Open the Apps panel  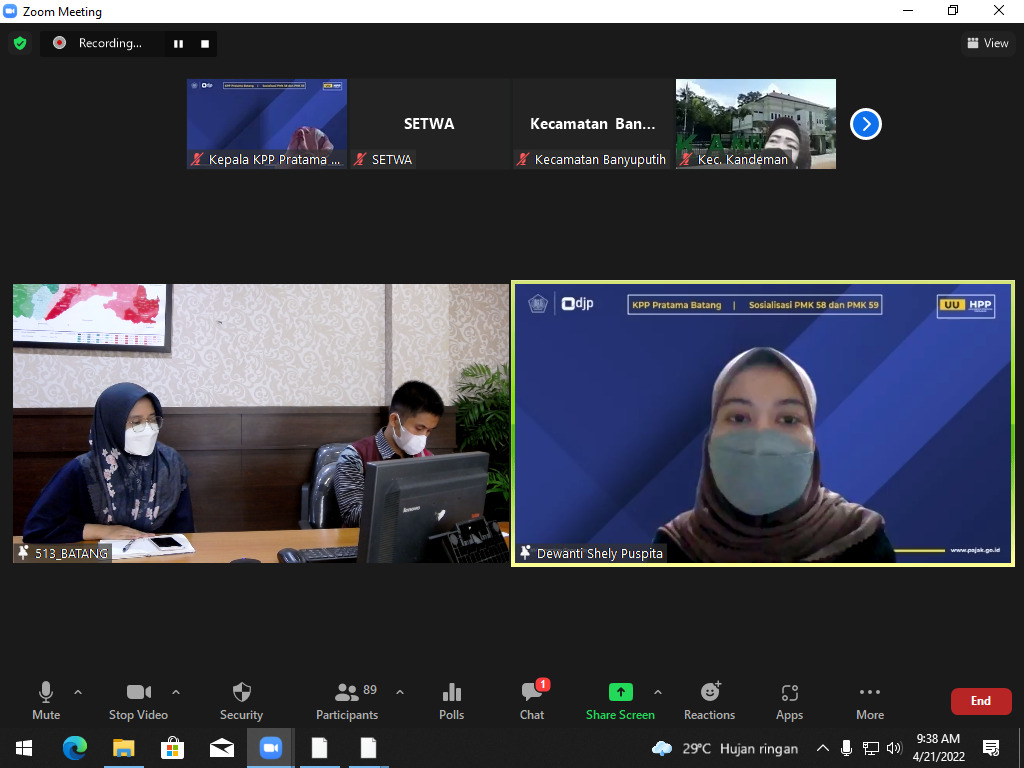(789, 701)
